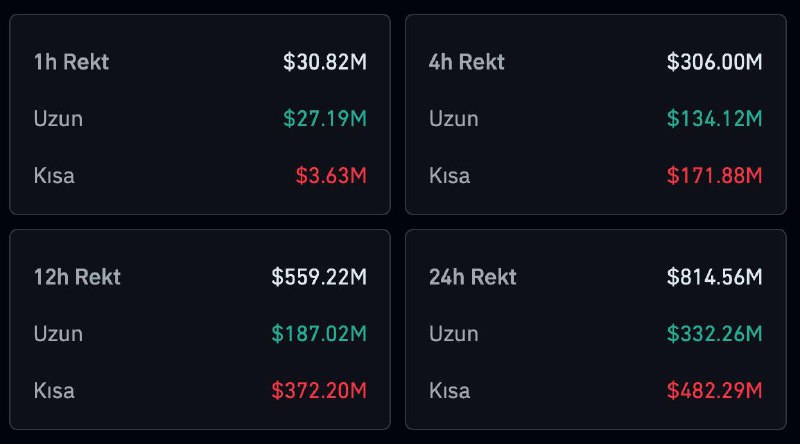Click the $559.22M total value

click(319, 276)
